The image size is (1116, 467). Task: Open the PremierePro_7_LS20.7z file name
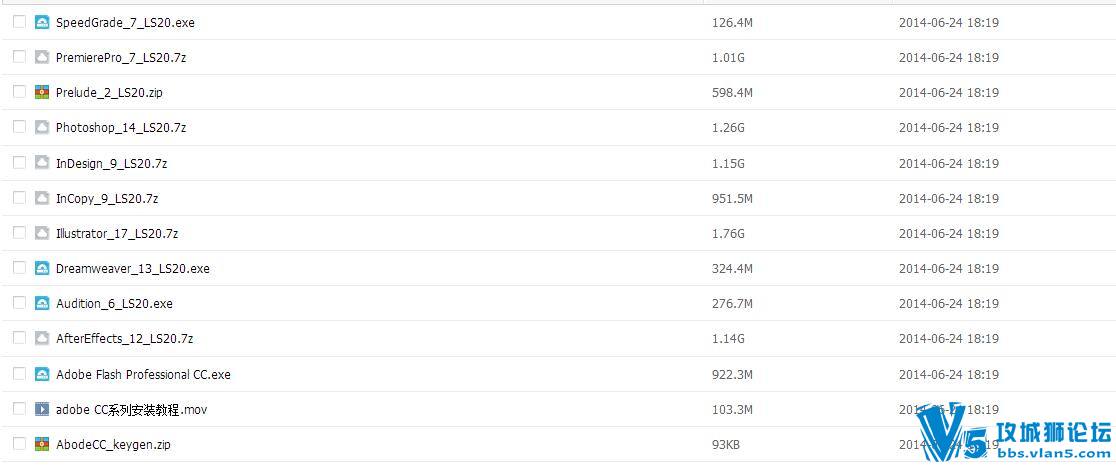click(x=121, y=58)
